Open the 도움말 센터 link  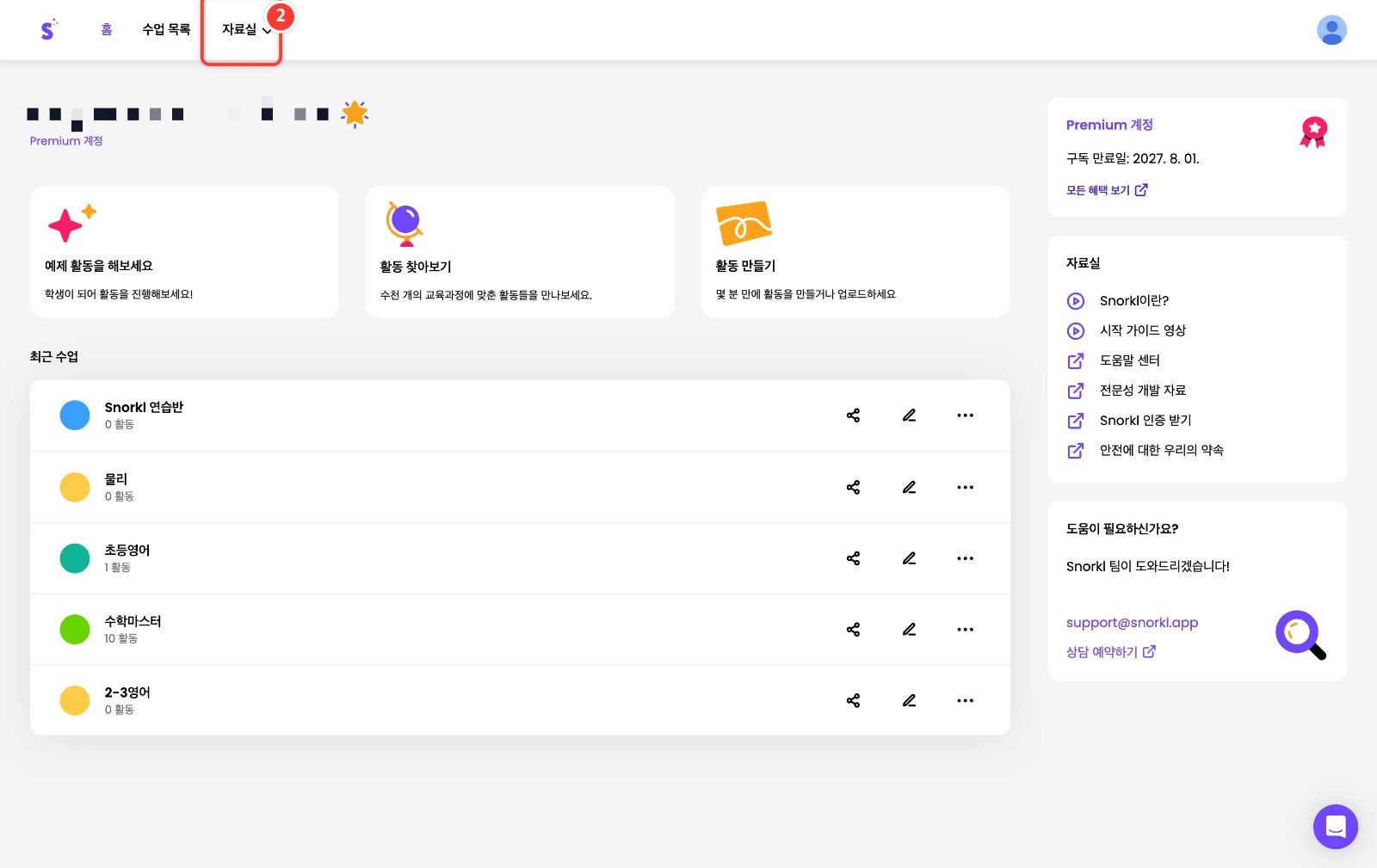pos(1130,360)
